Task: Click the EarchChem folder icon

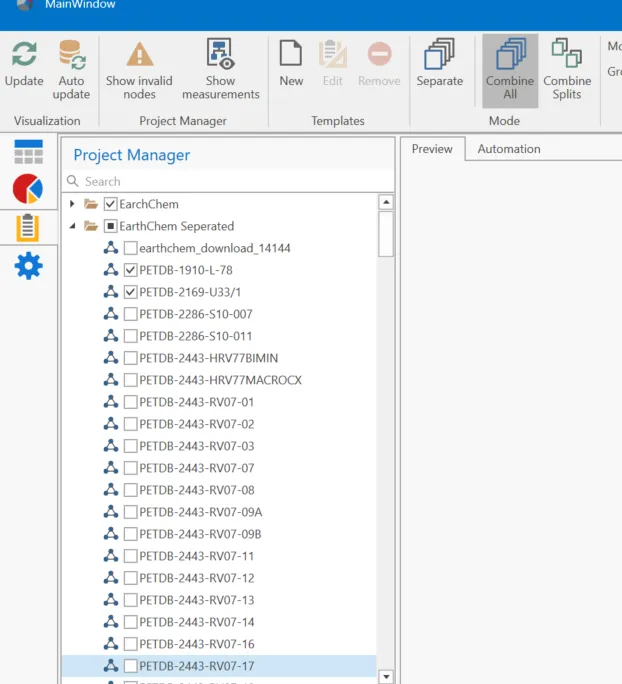Action: (91, 204)
